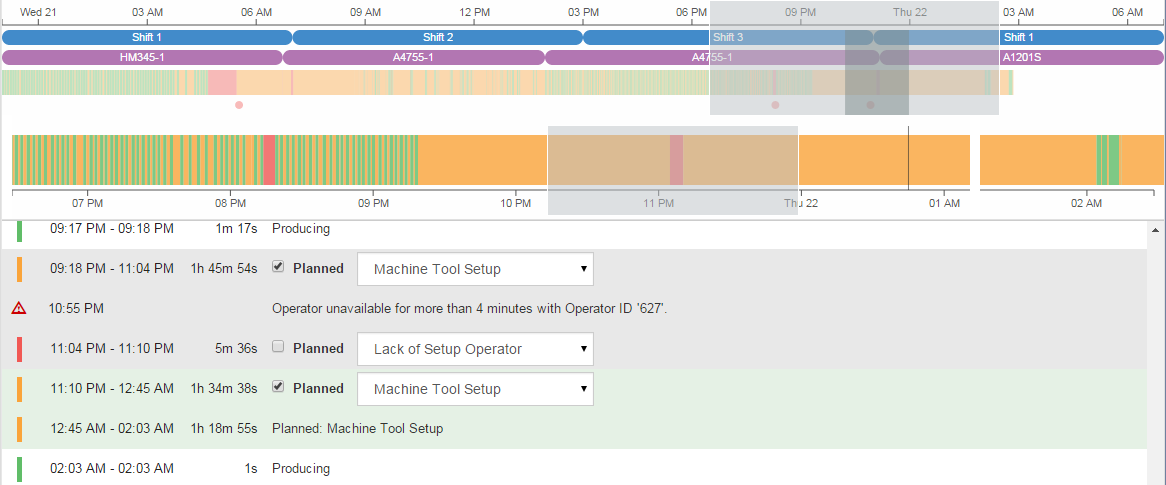
Task: Click the green status bar beside 09:17 PM row
Action: pyautogui.click(x=19, y=229)
